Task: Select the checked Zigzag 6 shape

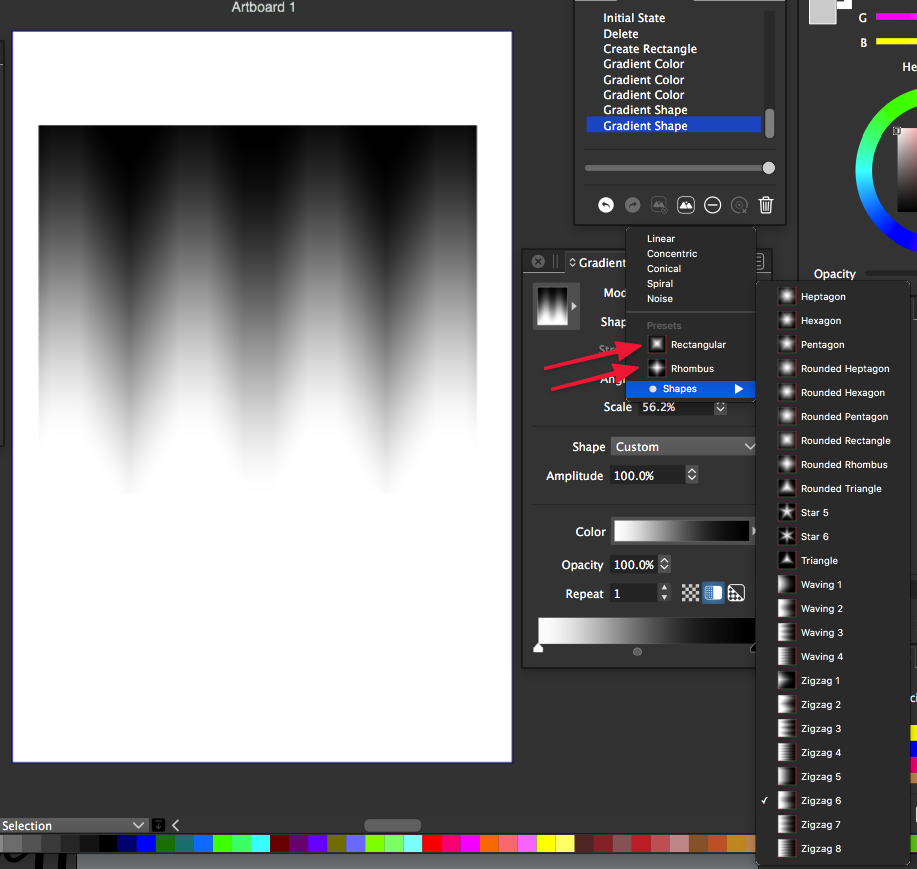Action: [820, 801]
